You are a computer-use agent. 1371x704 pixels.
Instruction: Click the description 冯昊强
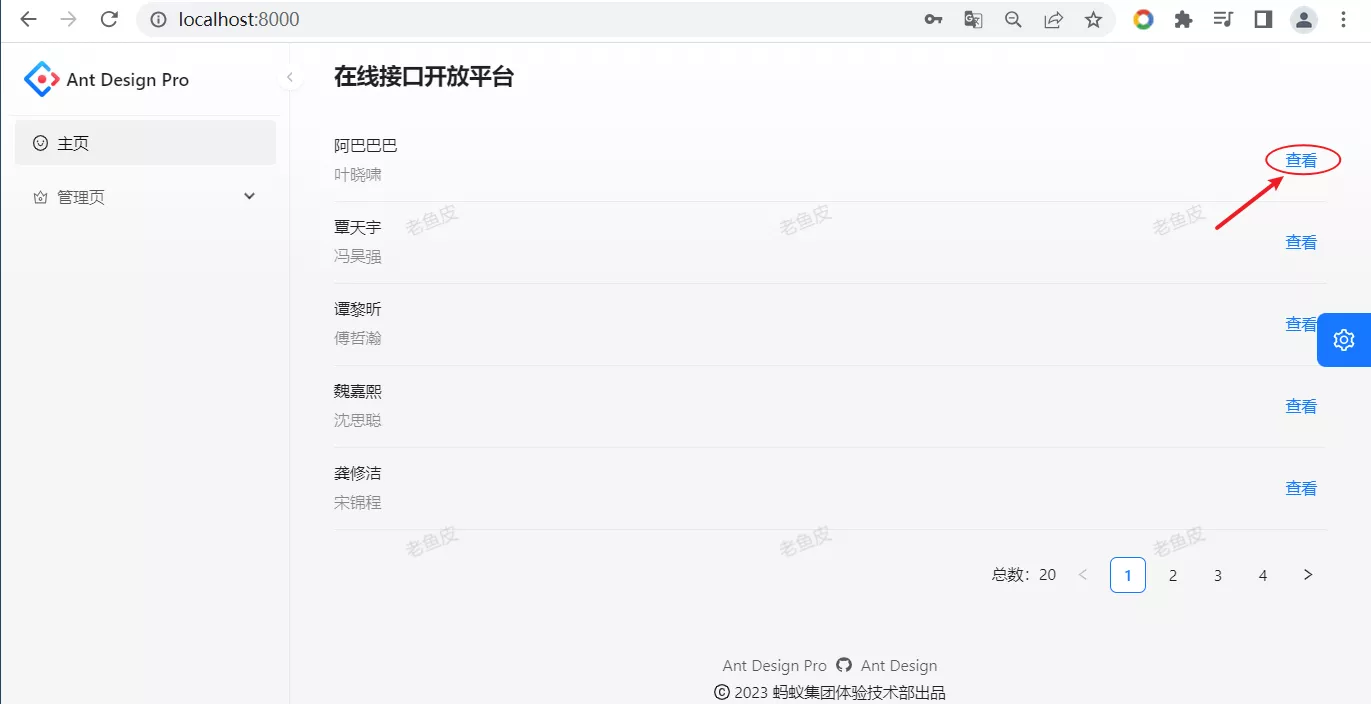coord(358,256)
